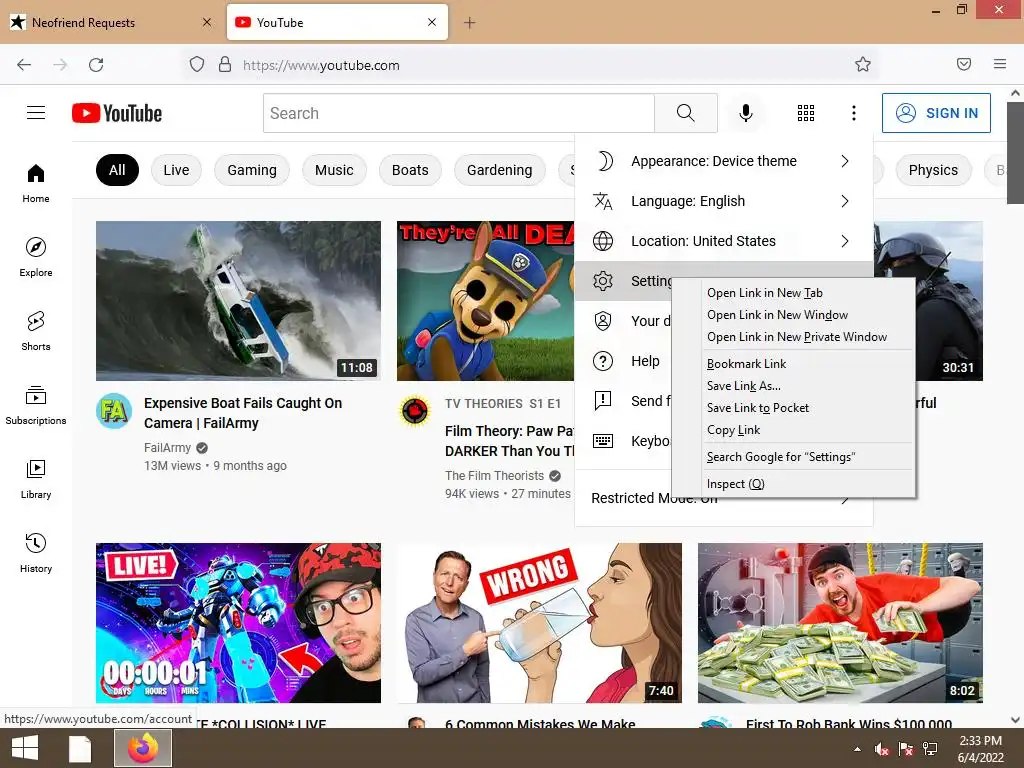Screen dimensions: 1024x768
Task: Click the Firefox forward arrow
Action: coord(60,65)
